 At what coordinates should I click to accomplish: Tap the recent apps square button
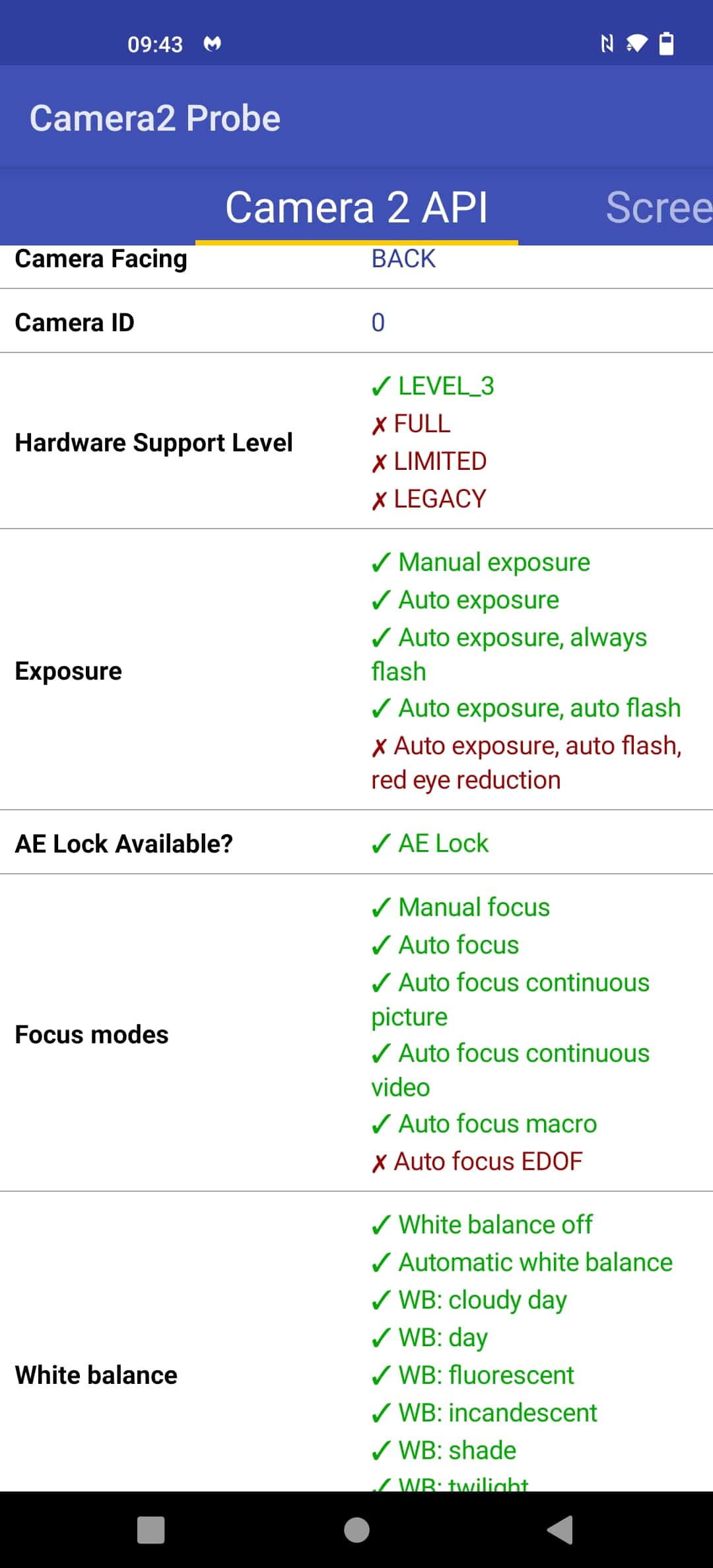click(151, 1530)
